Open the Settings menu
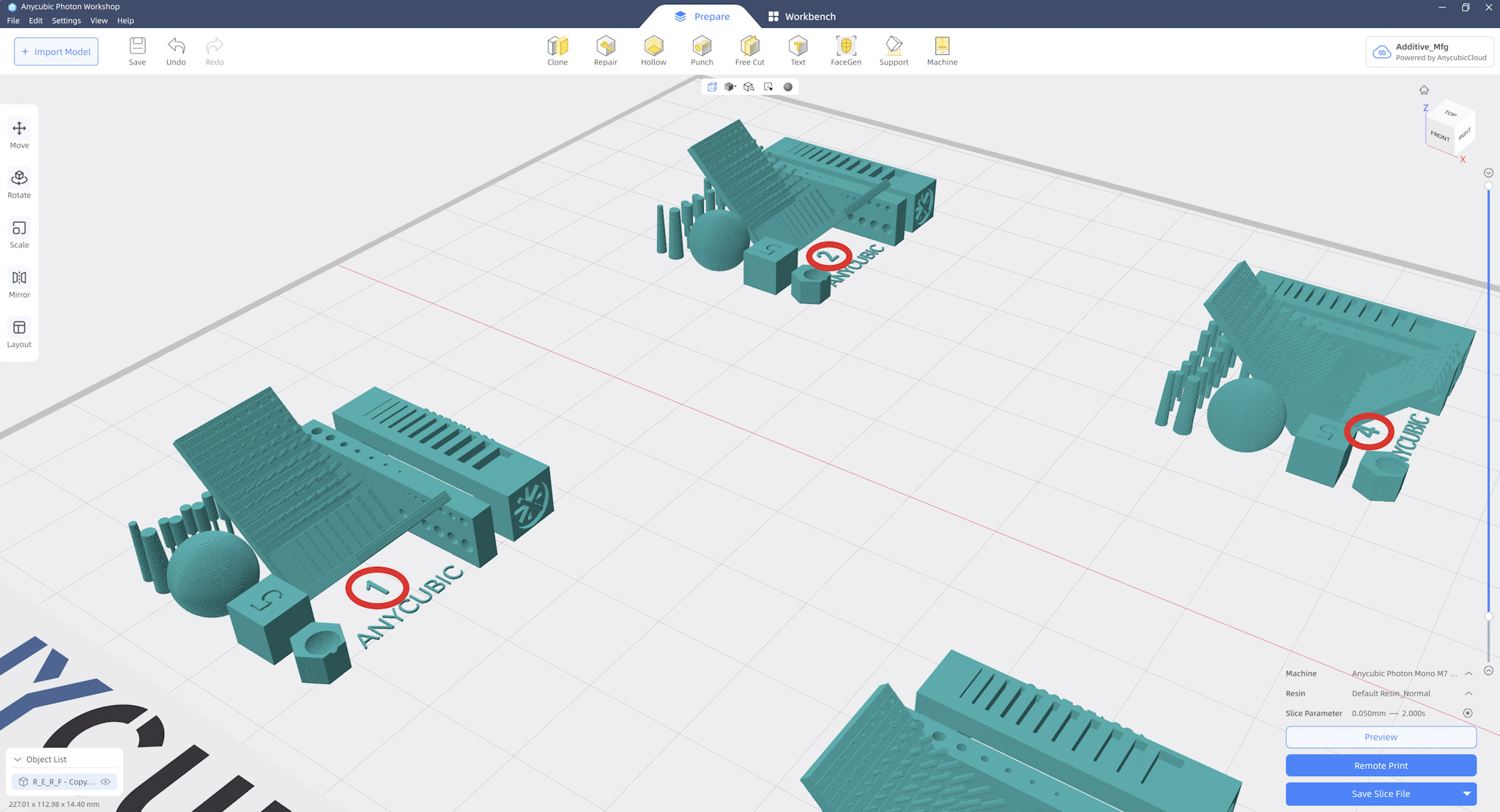The image size is (1500, 812). tap(66, 21)
